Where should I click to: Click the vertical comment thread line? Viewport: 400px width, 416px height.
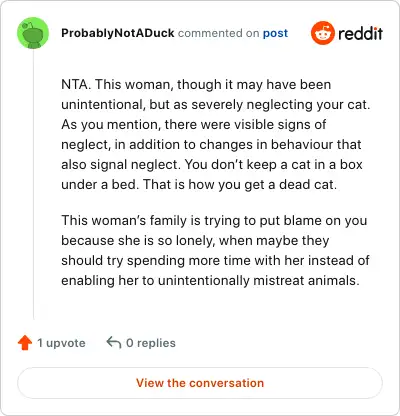tap(33, 184)
